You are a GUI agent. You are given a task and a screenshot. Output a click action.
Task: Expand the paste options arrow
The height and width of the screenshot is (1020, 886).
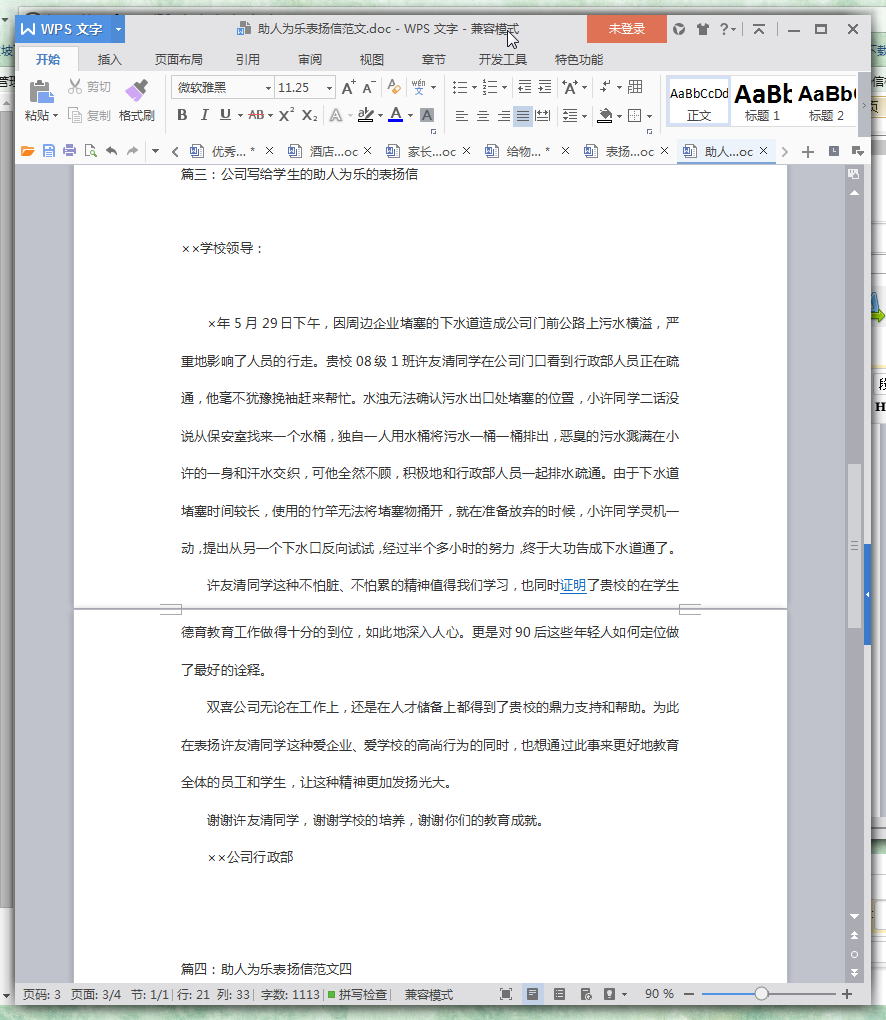pos(55,116)
